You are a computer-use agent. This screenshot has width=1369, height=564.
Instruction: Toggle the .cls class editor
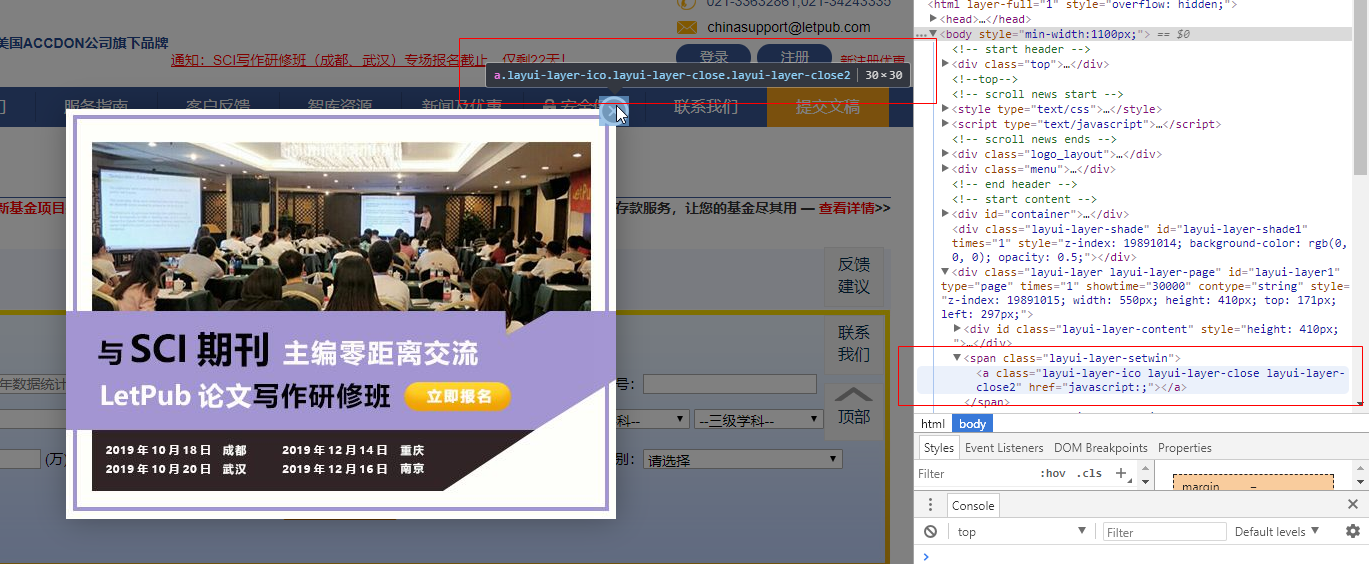point(1089,473)
